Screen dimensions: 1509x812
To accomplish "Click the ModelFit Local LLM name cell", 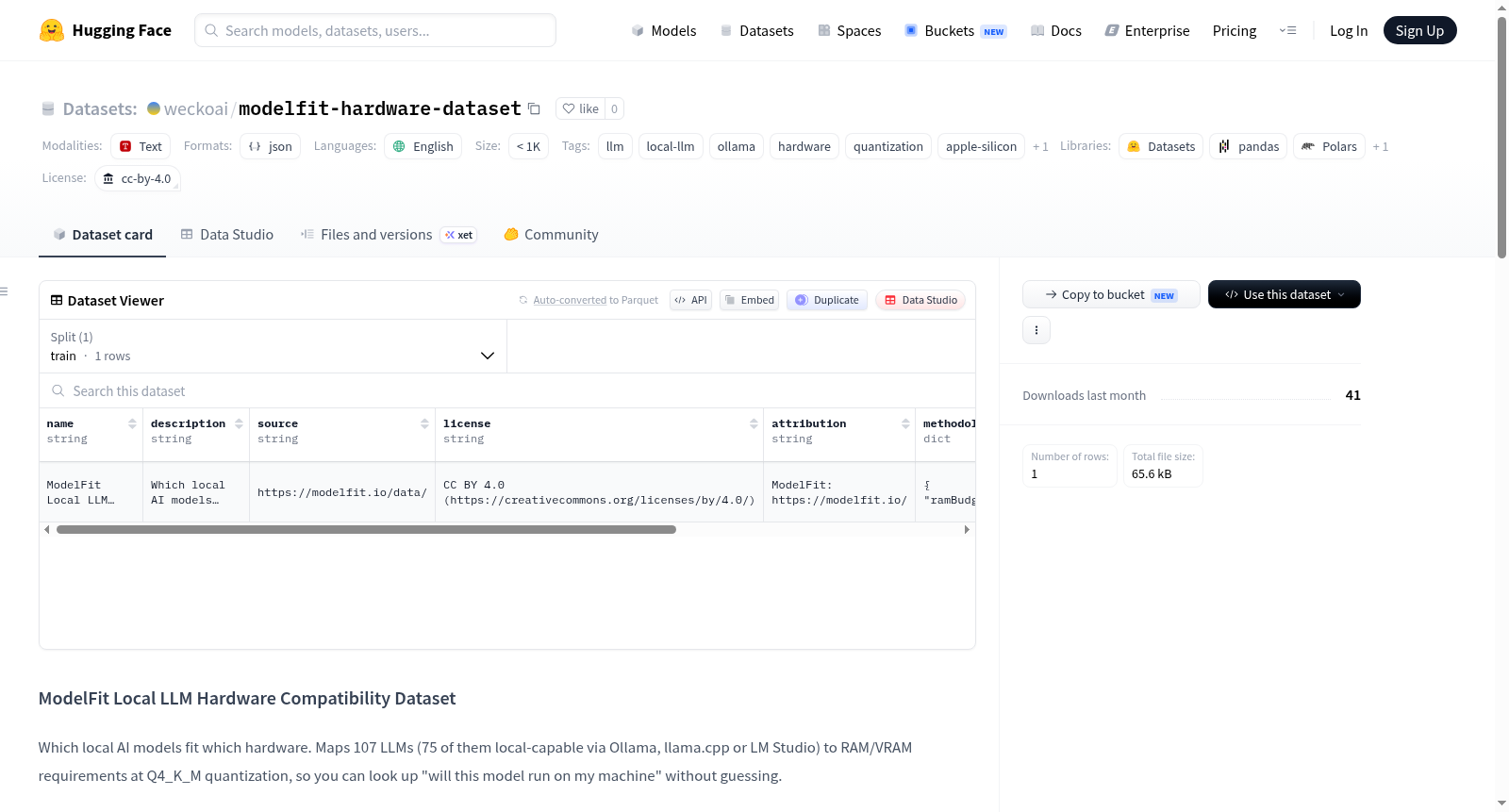I will coord(91,492).
